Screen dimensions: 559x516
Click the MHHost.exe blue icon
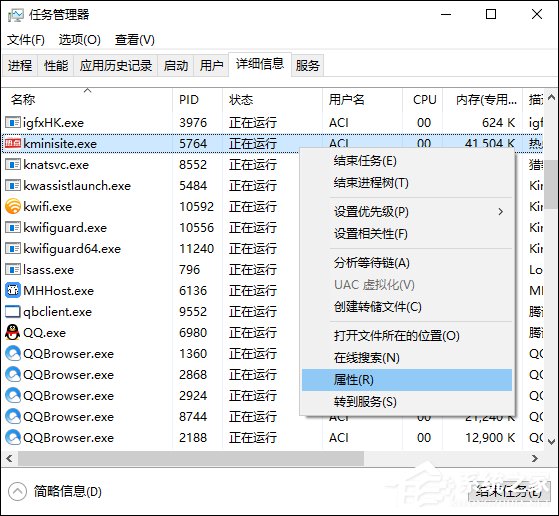[x=13, y=291]
